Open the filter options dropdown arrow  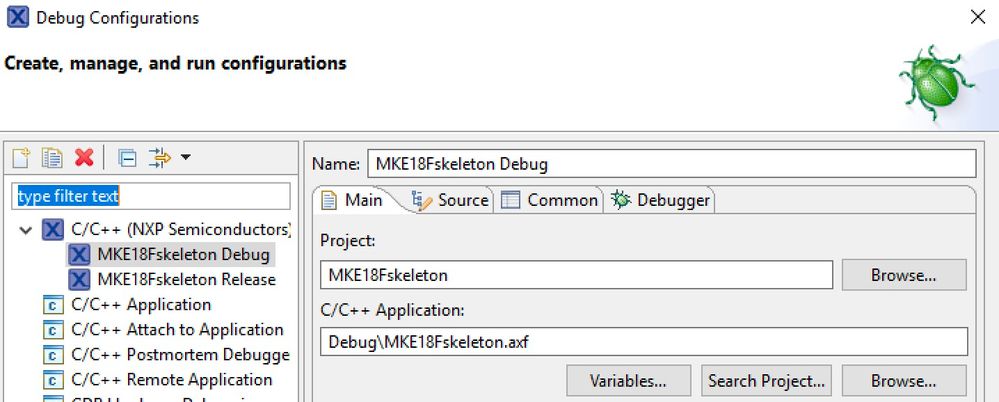[185, 158]
